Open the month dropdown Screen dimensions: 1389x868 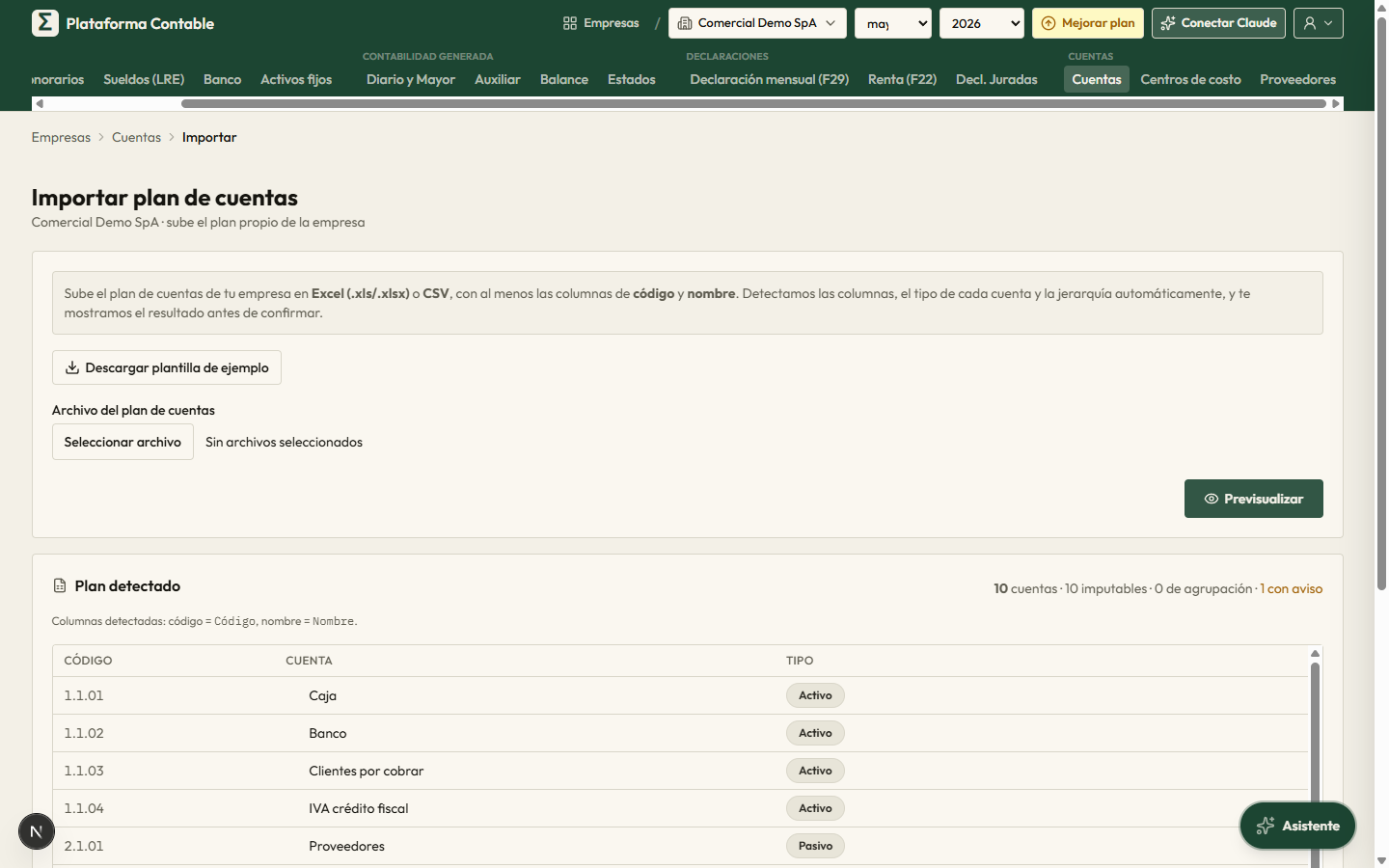(893, 23)
